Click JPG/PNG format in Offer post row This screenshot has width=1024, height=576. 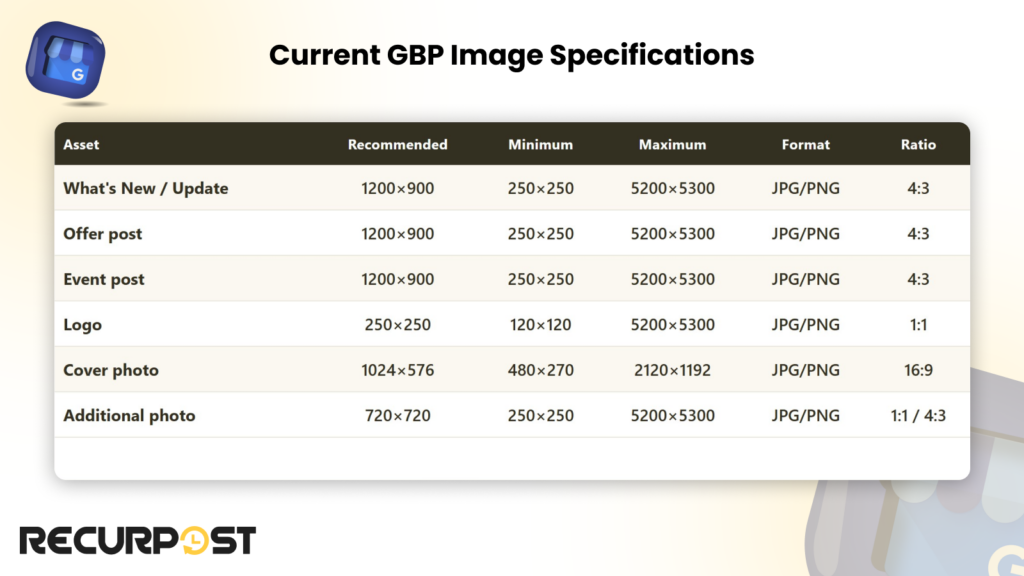(805, 234)
